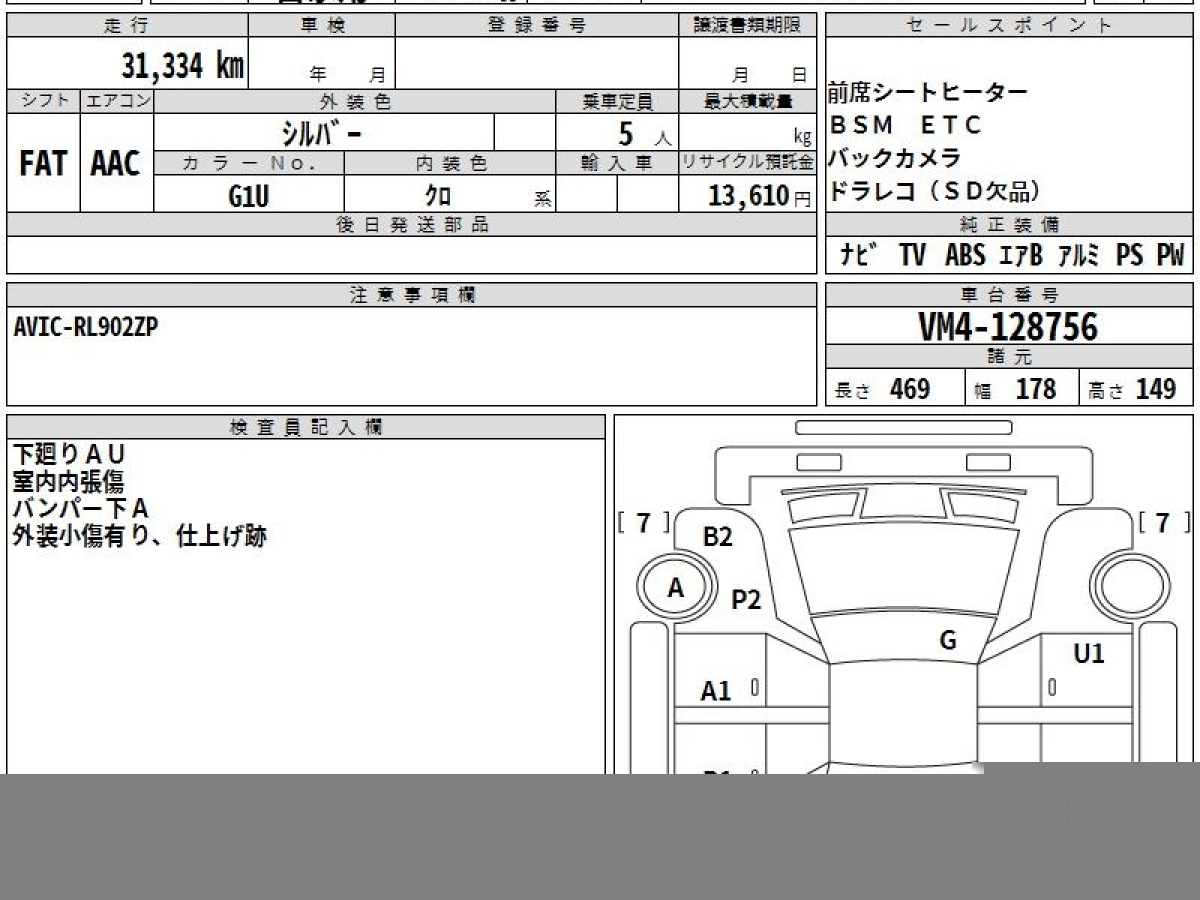
Task: Click the U1 dent mark on right side
Action: coord(1088,654)
